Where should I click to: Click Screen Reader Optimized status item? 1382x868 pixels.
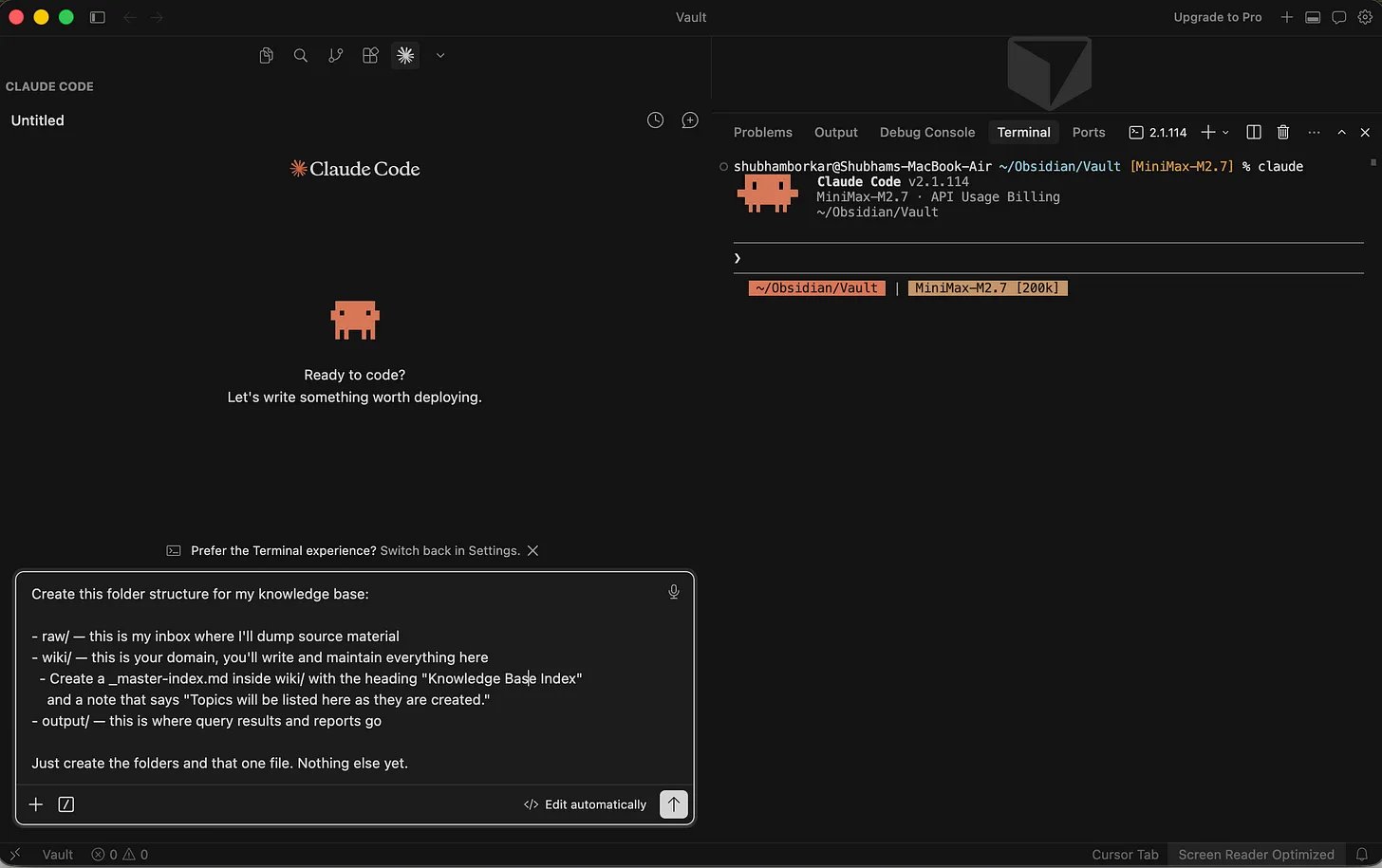pyautogui.click(x=1256, y=855)
